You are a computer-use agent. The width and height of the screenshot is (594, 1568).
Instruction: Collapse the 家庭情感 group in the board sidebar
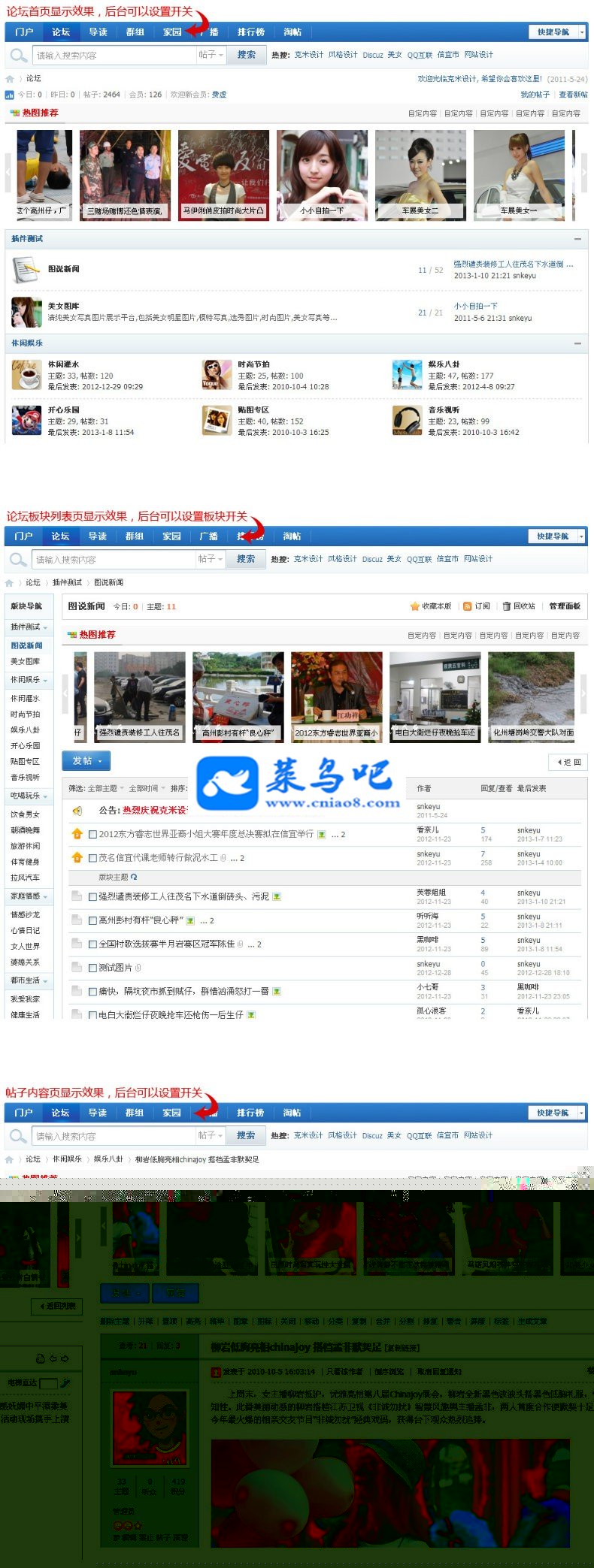pos(45,897)
